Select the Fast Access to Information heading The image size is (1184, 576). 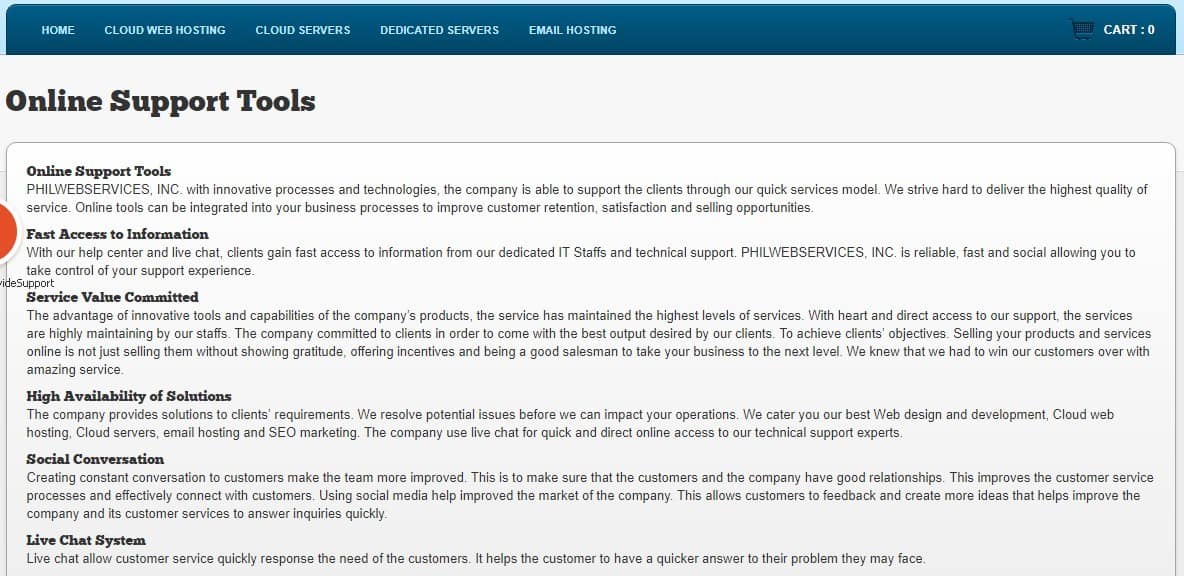tap(118, 234)
